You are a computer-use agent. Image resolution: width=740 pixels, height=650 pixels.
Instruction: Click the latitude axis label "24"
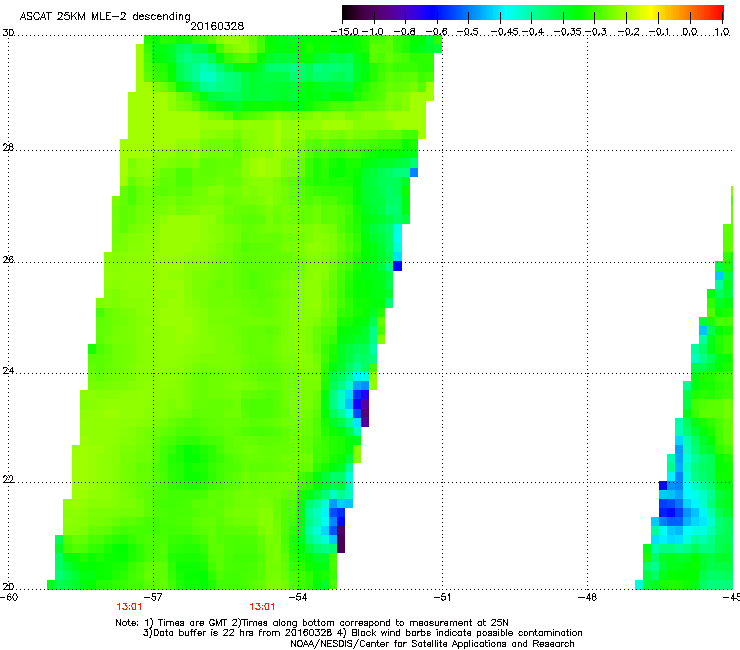[x=8, y=371]
